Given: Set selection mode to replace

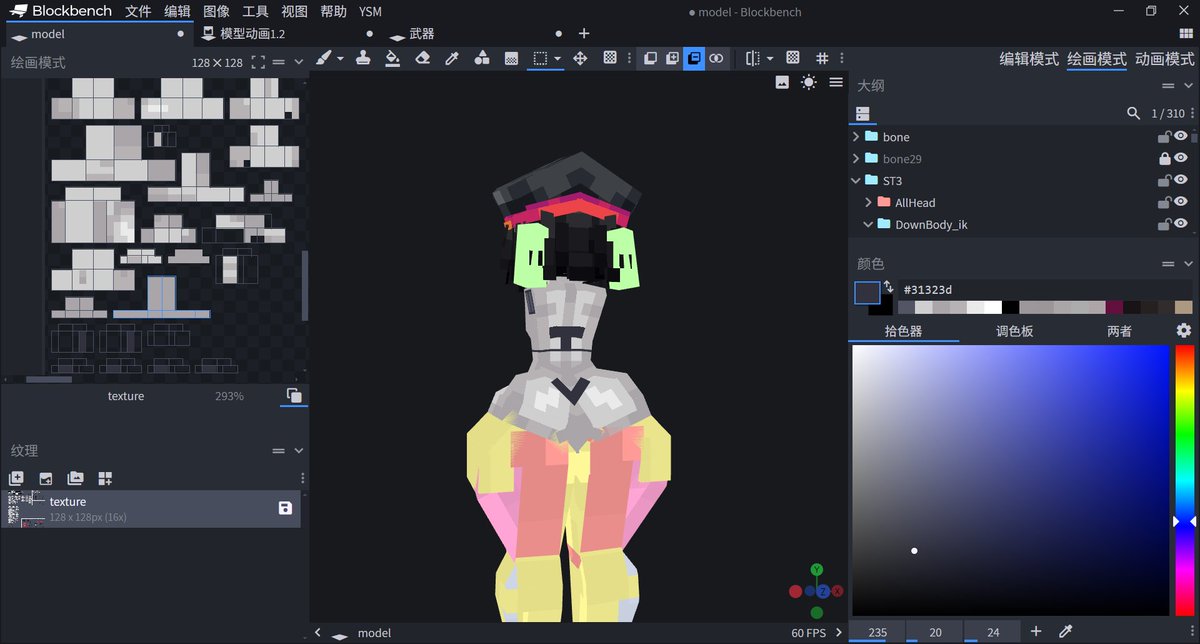Looking at the screenshot, I should (650, 59).
